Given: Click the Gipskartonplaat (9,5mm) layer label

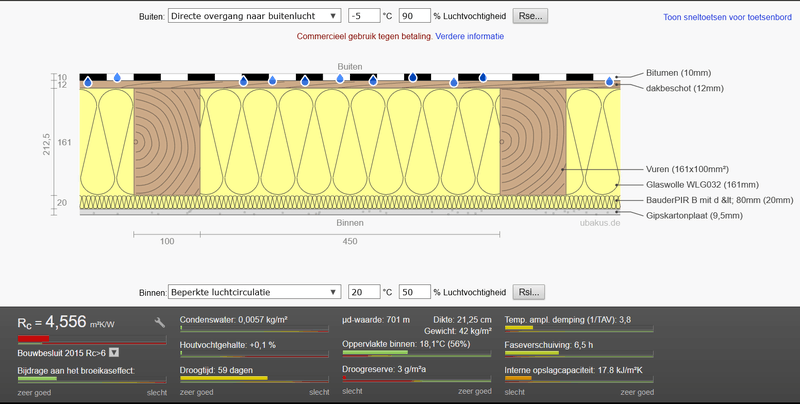Looking at the screenshot, I should 694,215.
